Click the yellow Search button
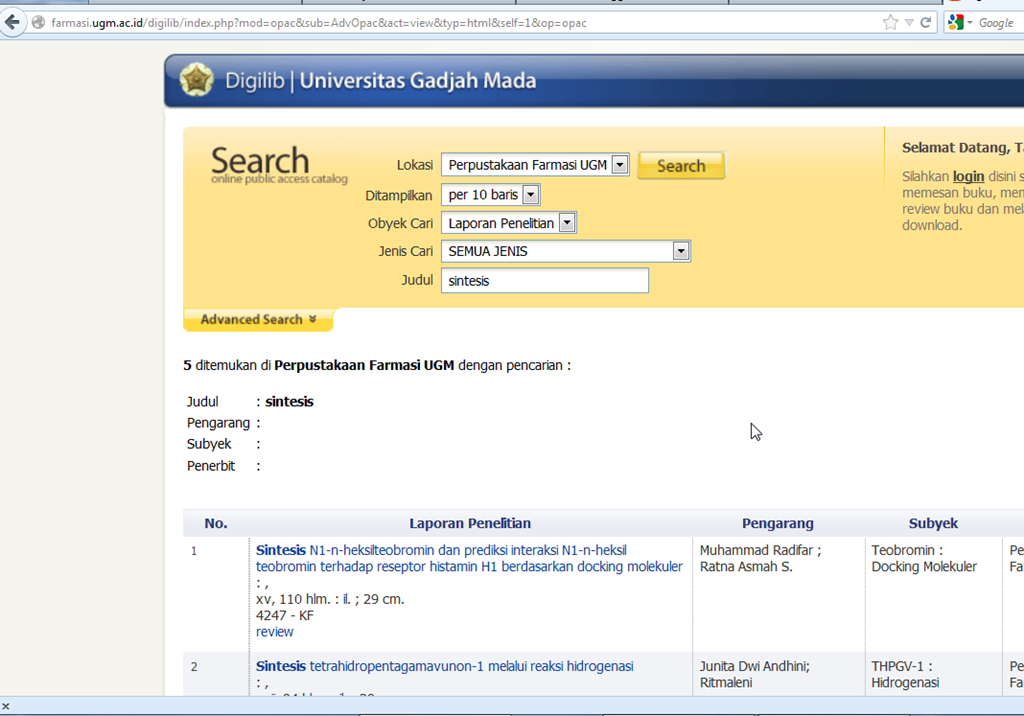 (681, 166)
